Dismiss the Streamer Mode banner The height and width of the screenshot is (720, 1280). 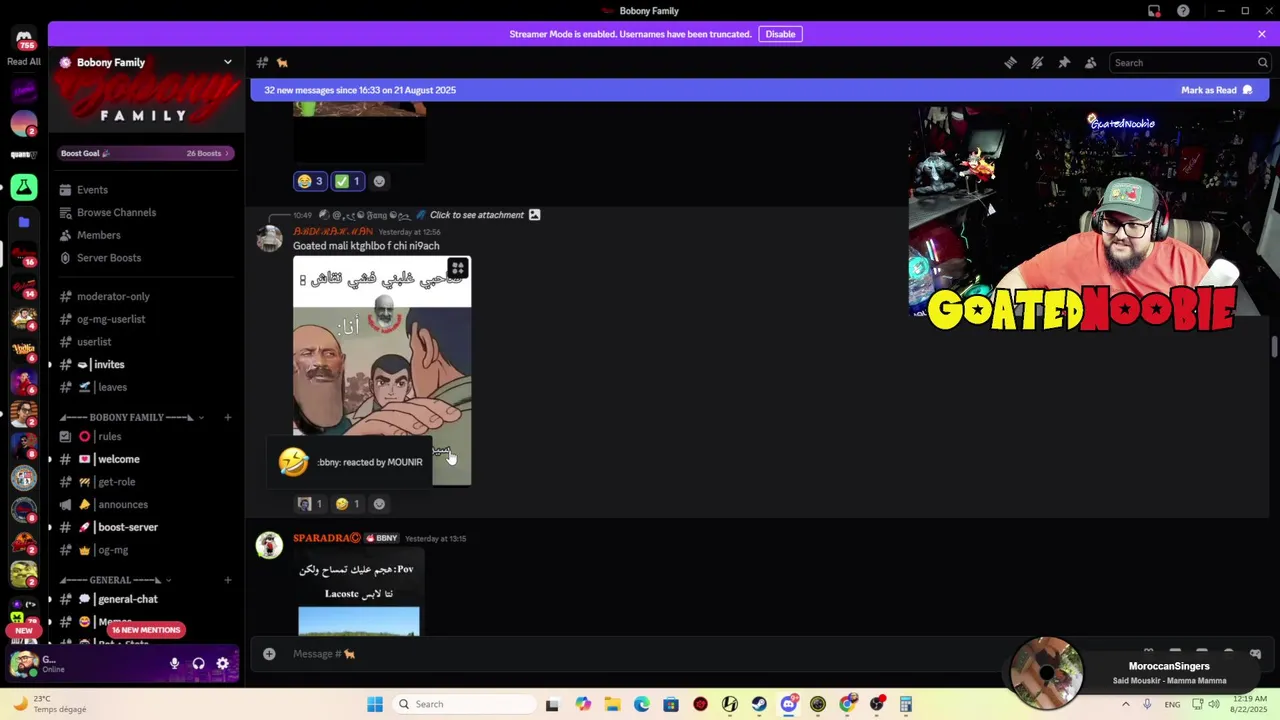pos(1262,34)
